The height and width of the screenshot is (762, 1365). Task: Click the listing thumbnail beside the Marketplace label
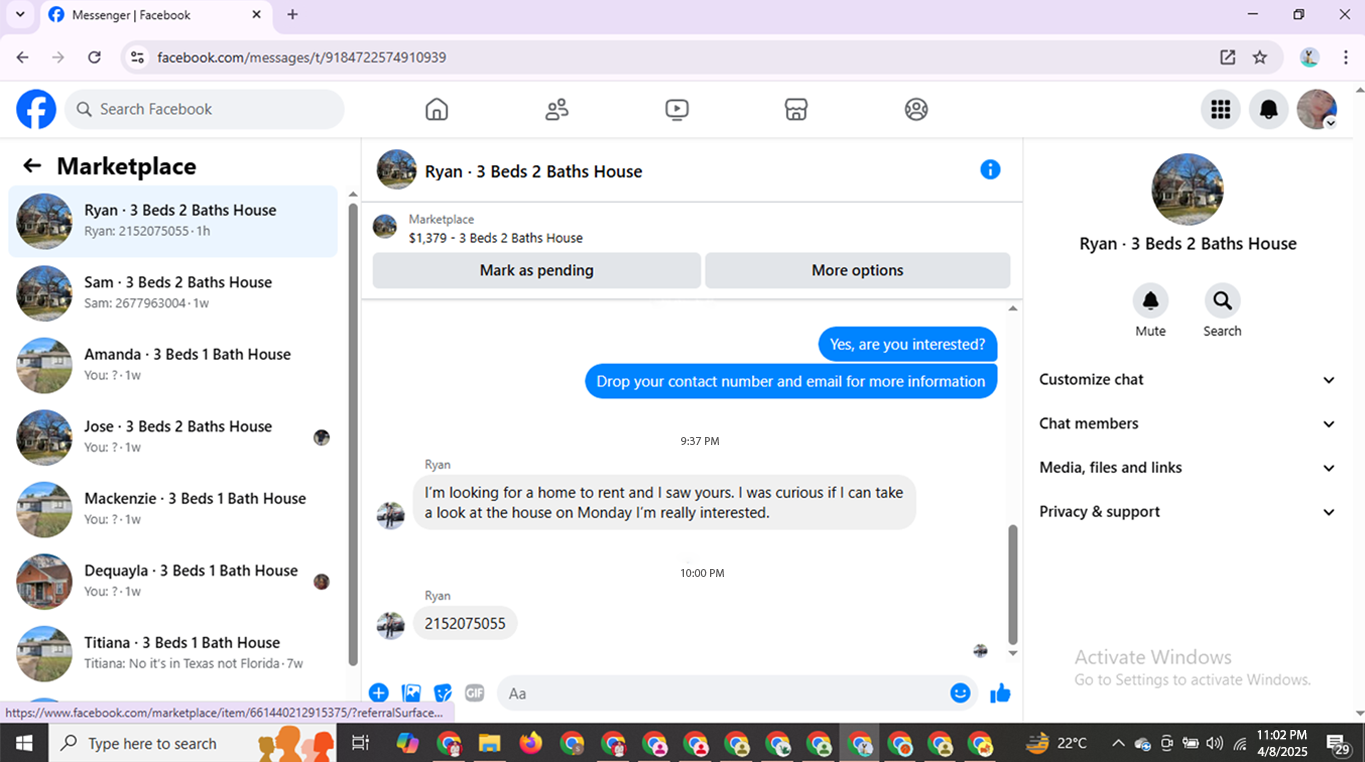[385, 227]
